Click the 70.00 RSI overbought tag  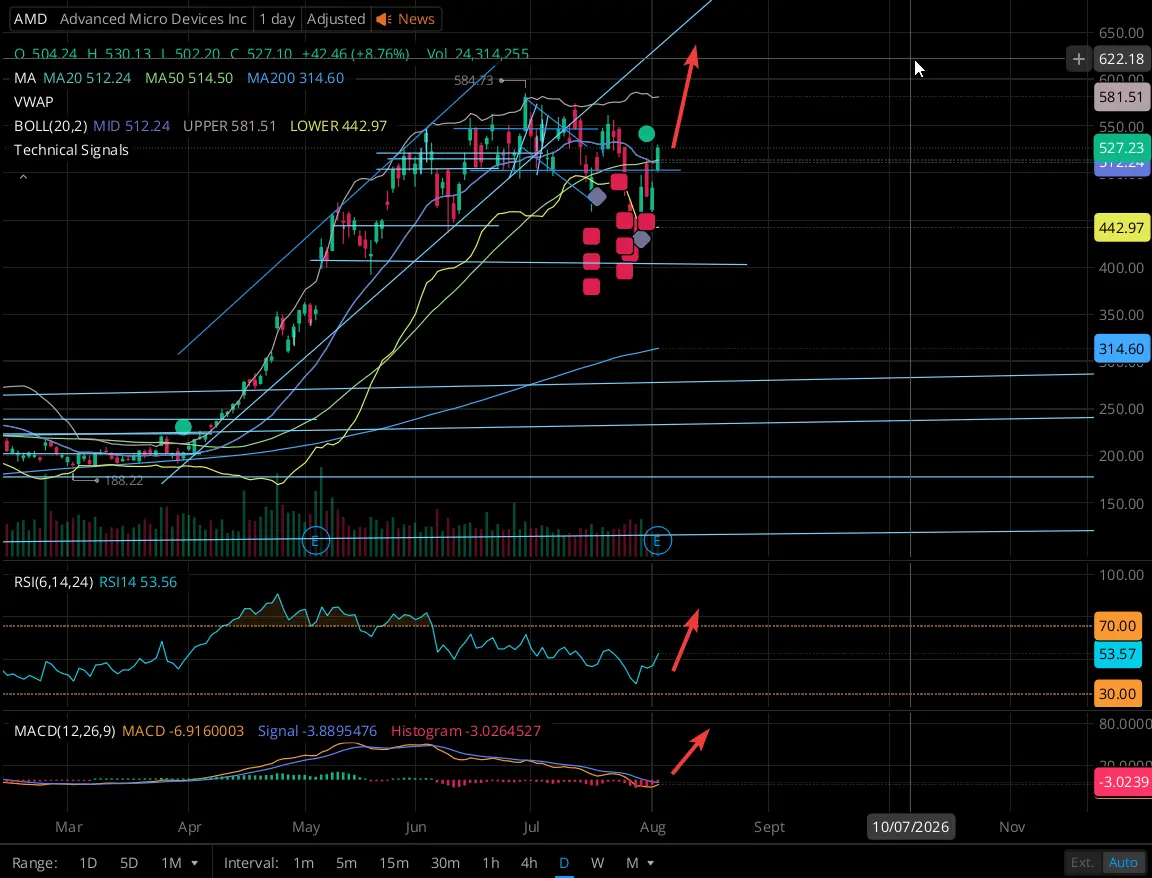1117,626
